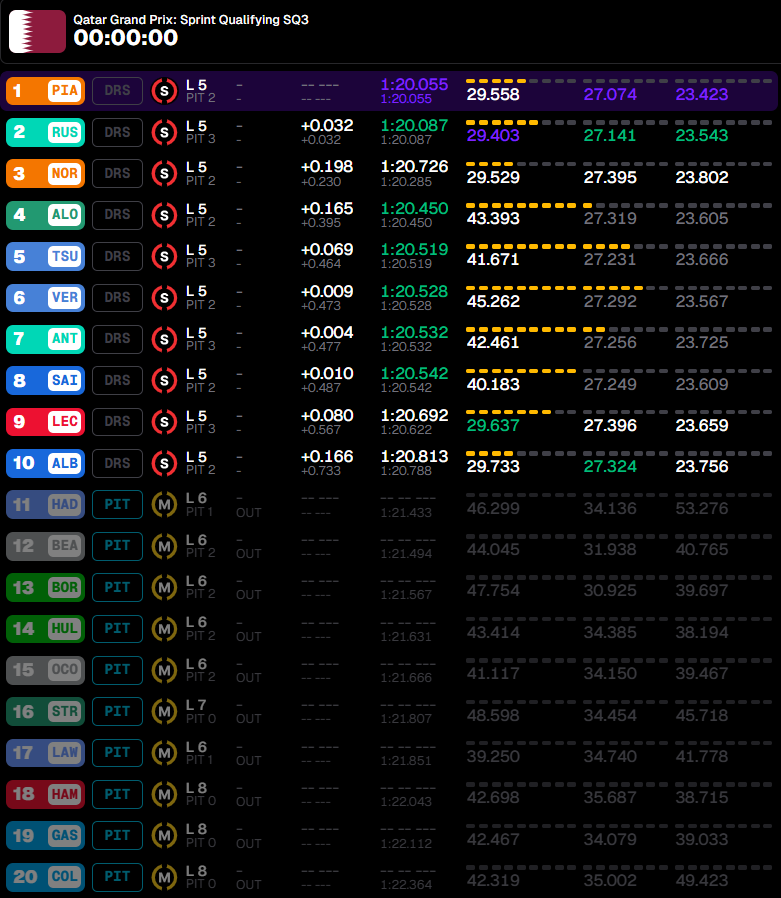Click HAM's best lap 1:22.043
This screenshot has height=898, width=781.
point(406,802)
